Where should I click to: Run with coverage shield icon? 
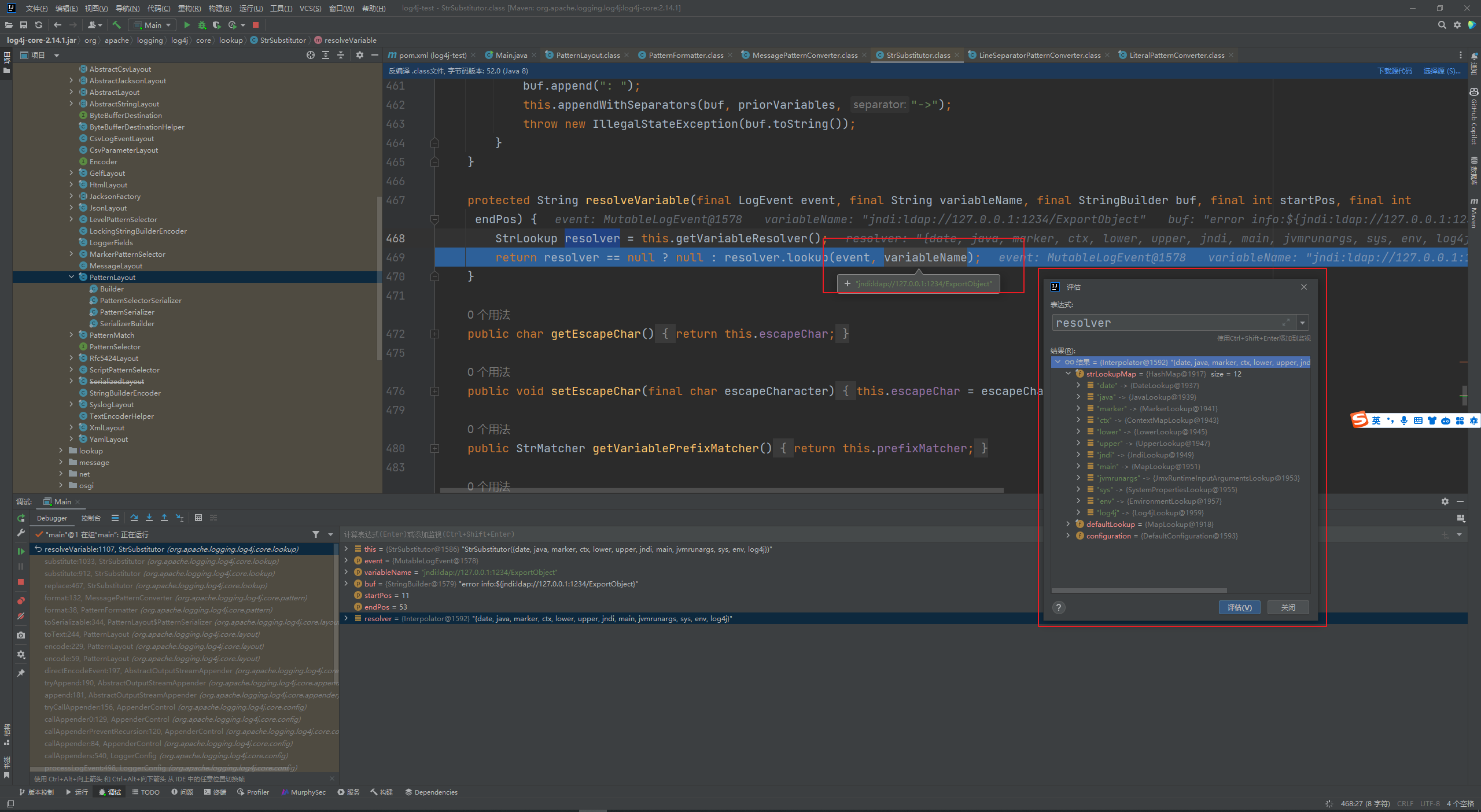[217, 25]
